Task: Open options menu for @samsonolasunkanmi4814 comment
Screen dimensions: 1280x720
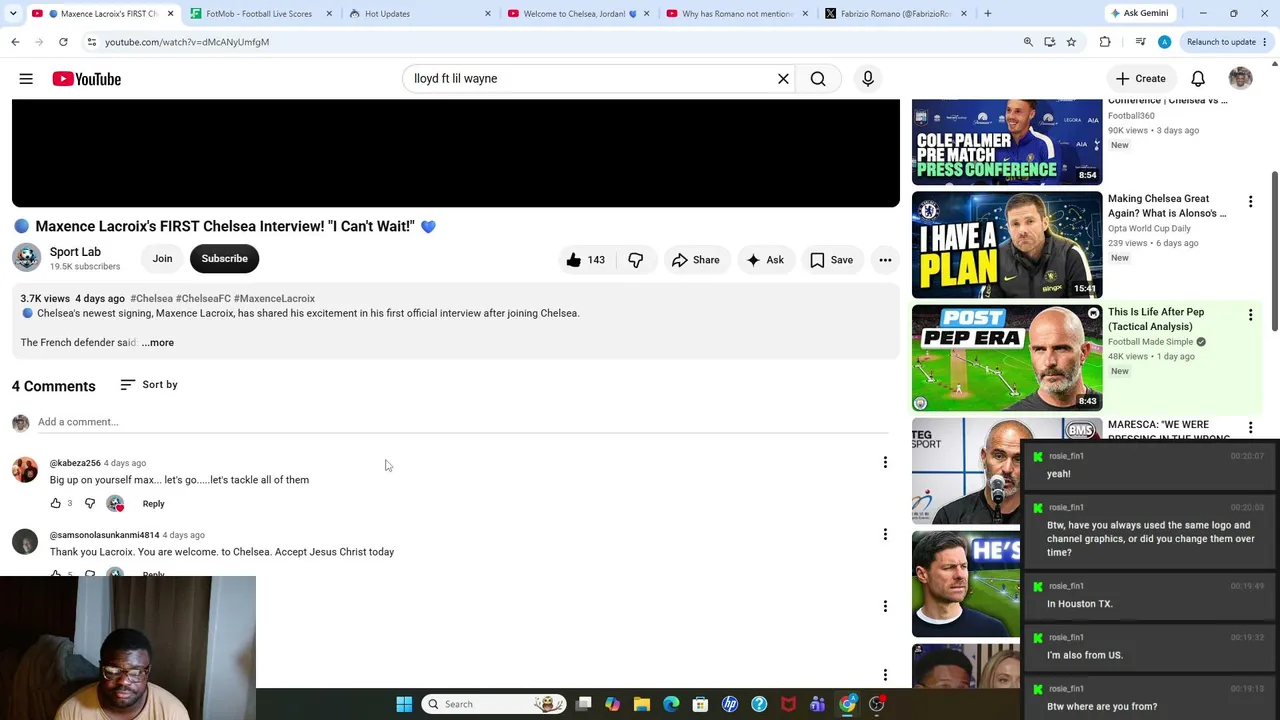Action: 885,535
